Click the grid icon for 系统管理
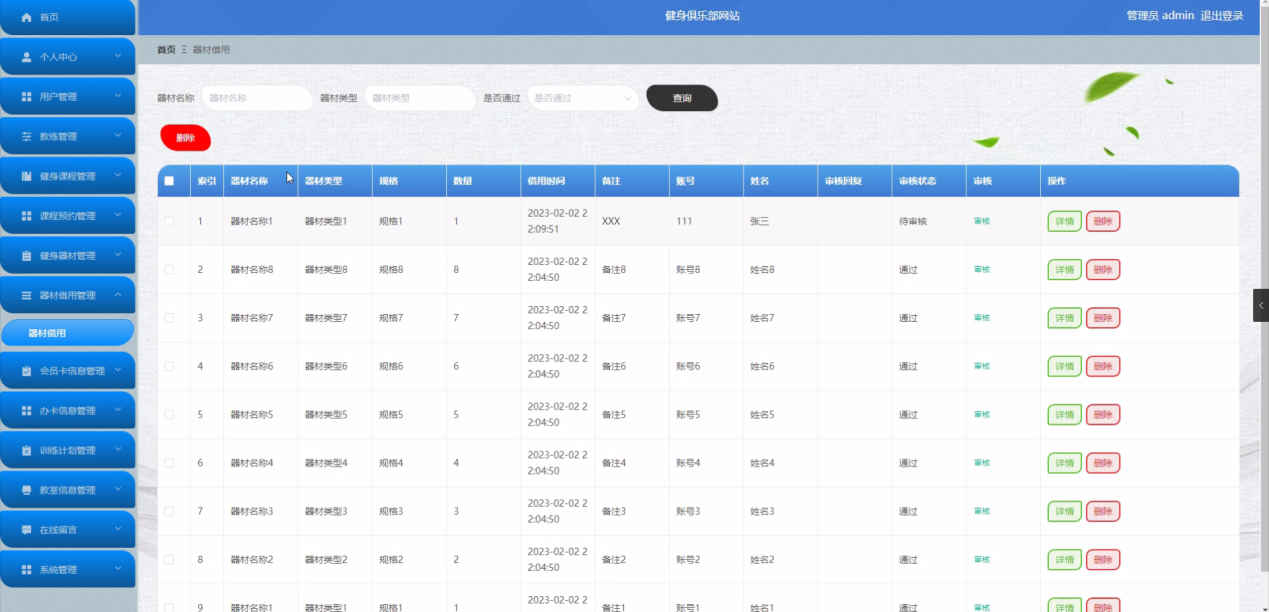 click(x=27, y=570)
